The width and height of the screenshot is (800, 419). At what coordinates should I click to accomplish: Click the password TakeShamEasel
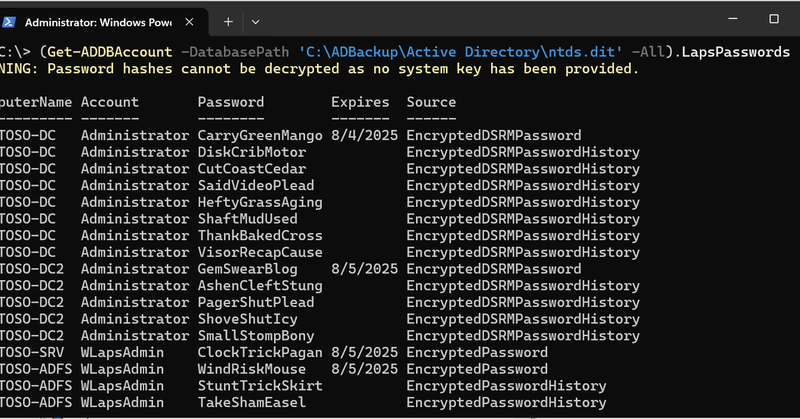click(252, 403)
